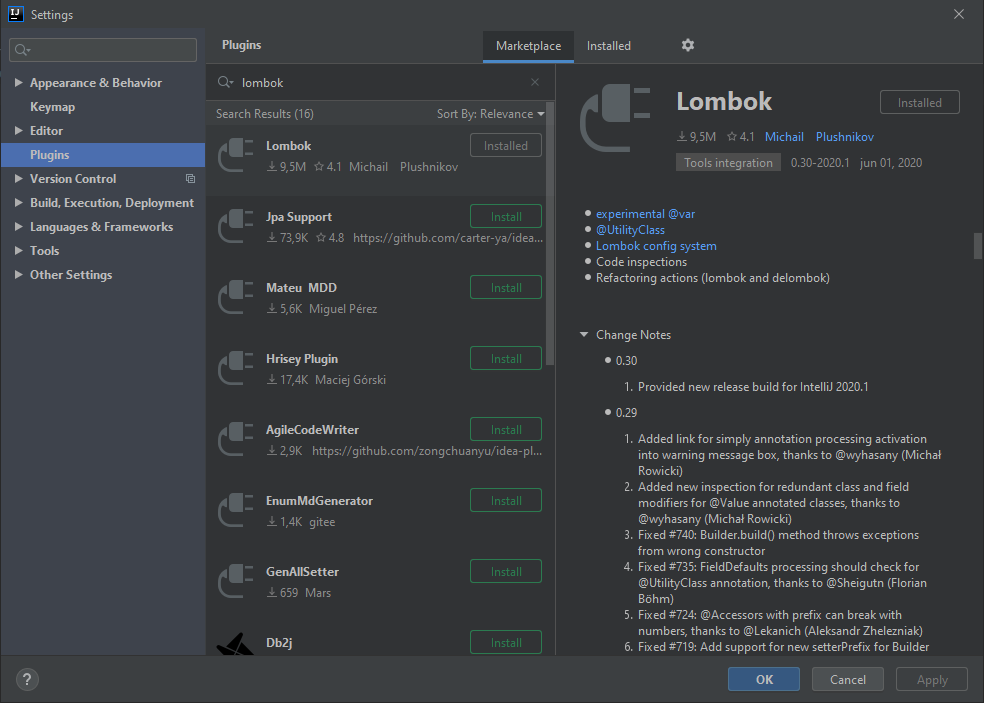Select Mateu MDD plugin name
This screenshot has height=703, width=984.
pos(301,287)
